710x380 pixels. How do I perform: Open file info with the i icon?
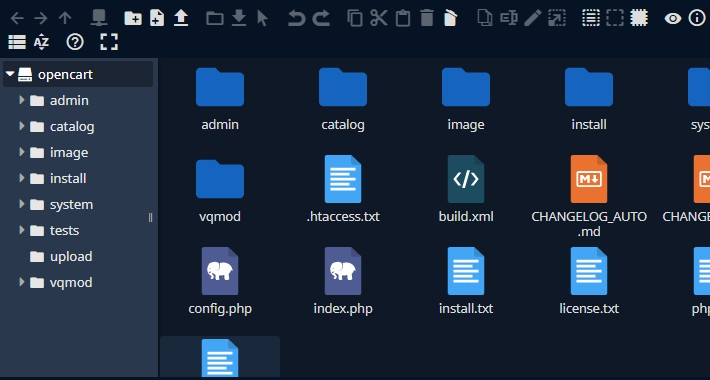pyautogui.click(x=697, y=18)
